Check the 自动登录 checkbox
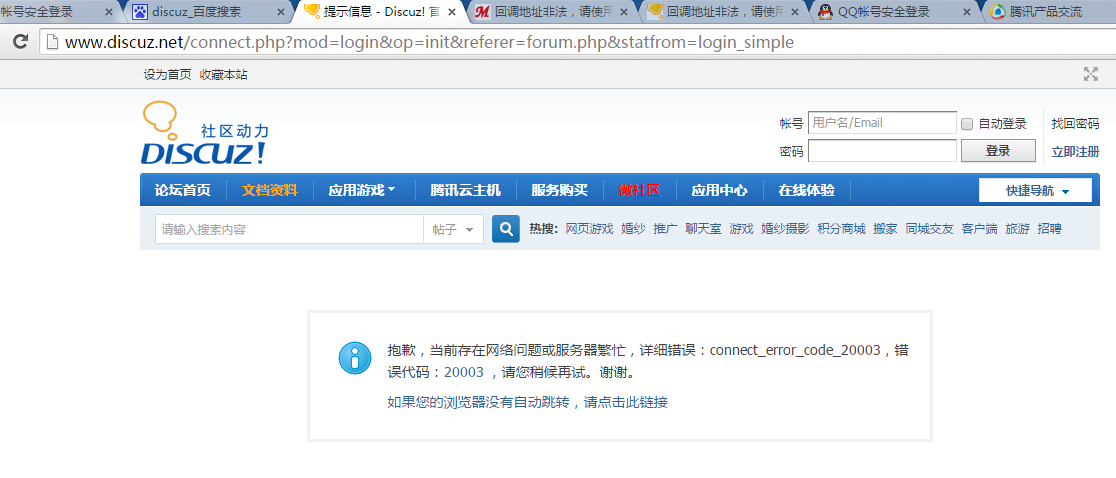This screenshot has width=1116, height=478. (x=967, y=124)
